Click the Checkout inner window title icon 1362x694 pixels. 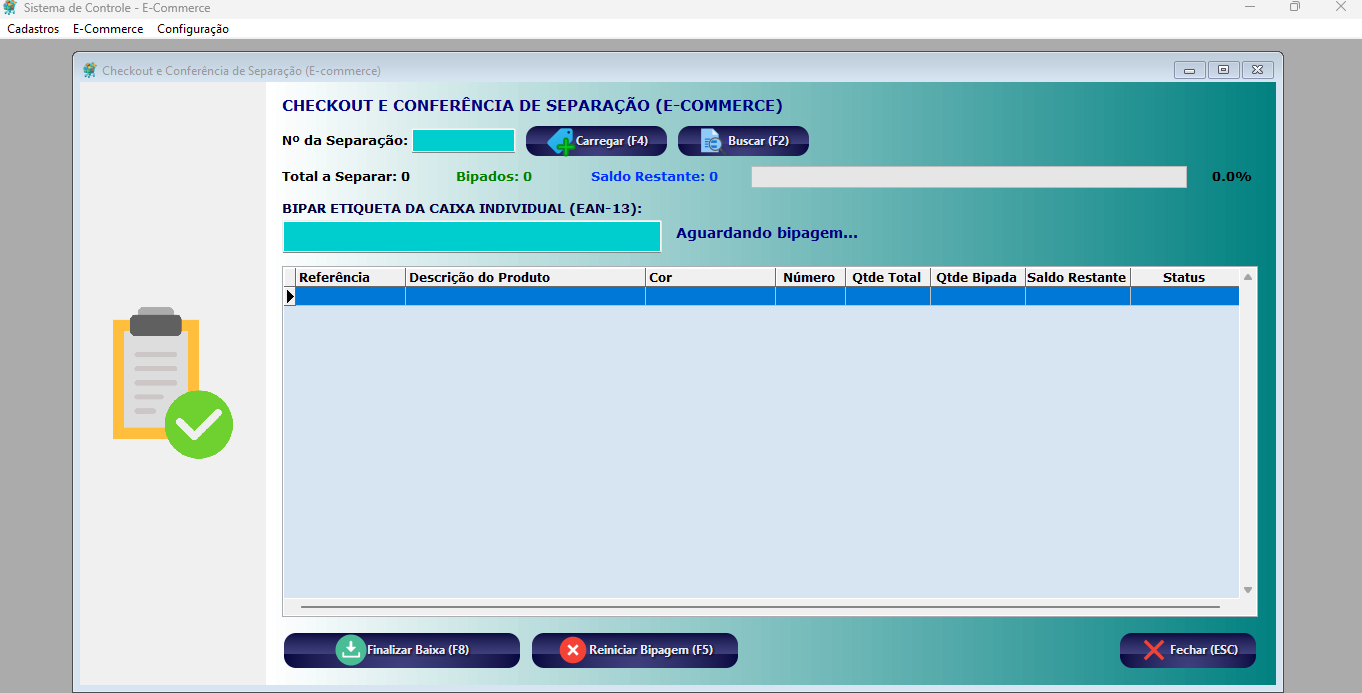(90, 70)
